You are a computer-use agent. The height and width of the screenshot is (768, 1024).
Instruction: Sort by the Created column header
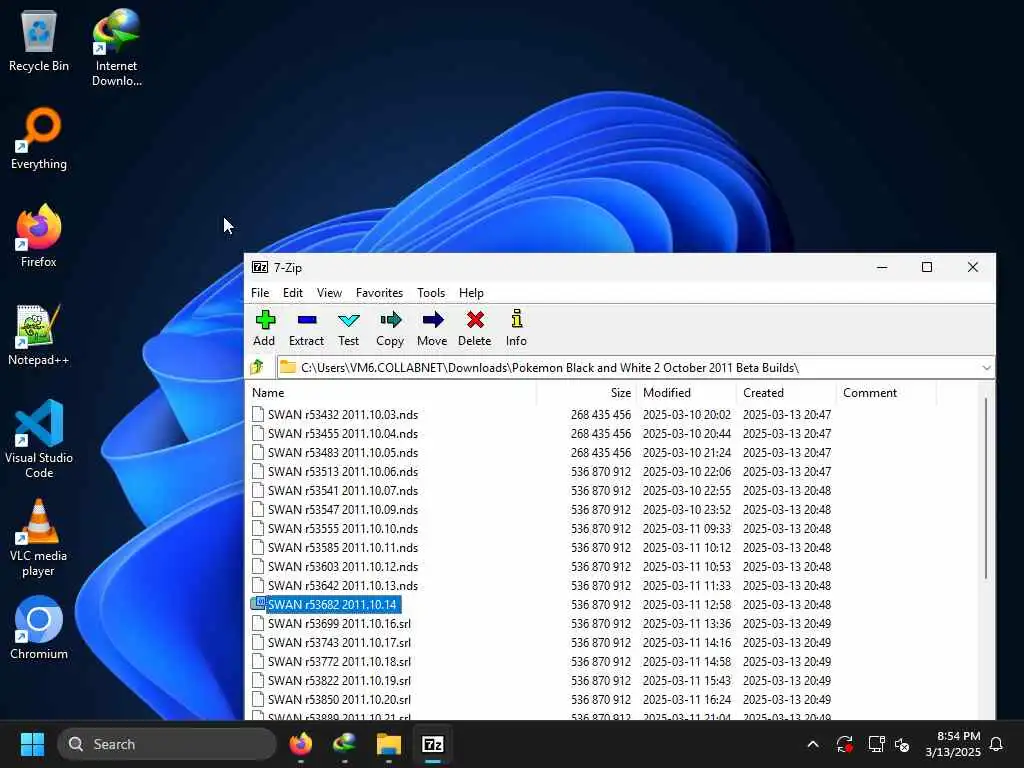coord(786,392)
